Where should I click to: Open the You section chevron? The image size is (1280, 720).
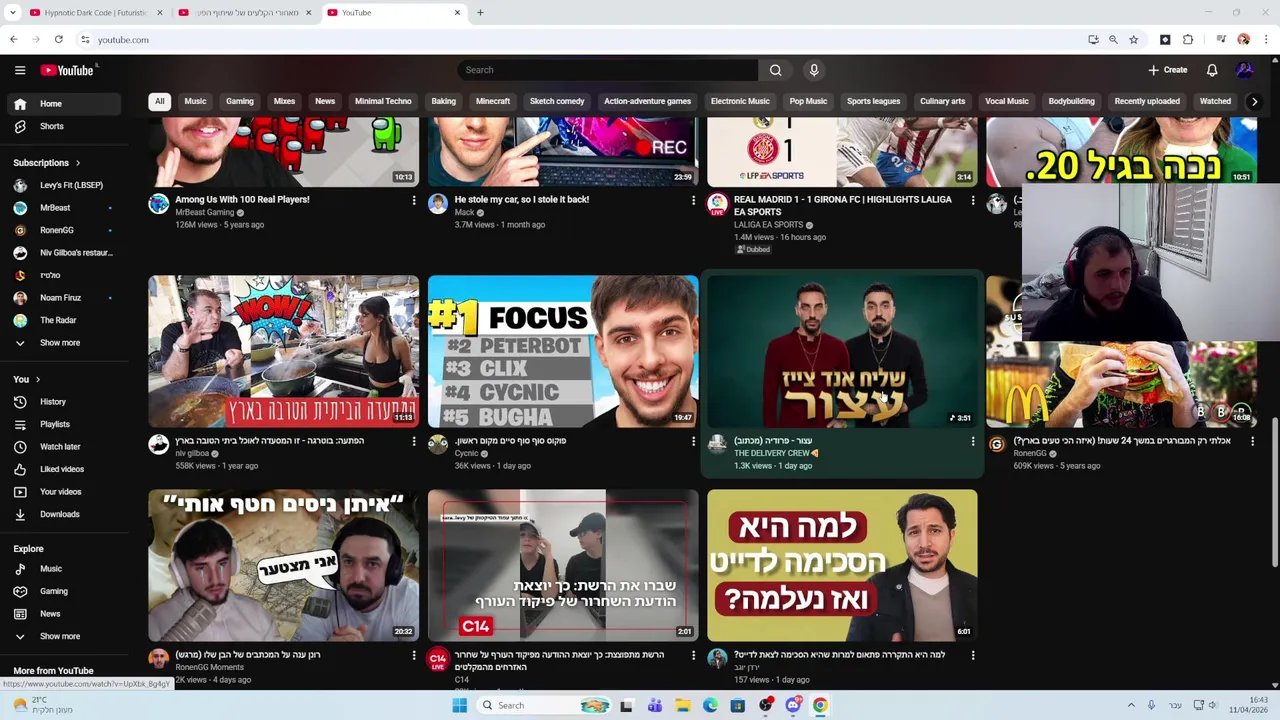(x=38, y=380)
